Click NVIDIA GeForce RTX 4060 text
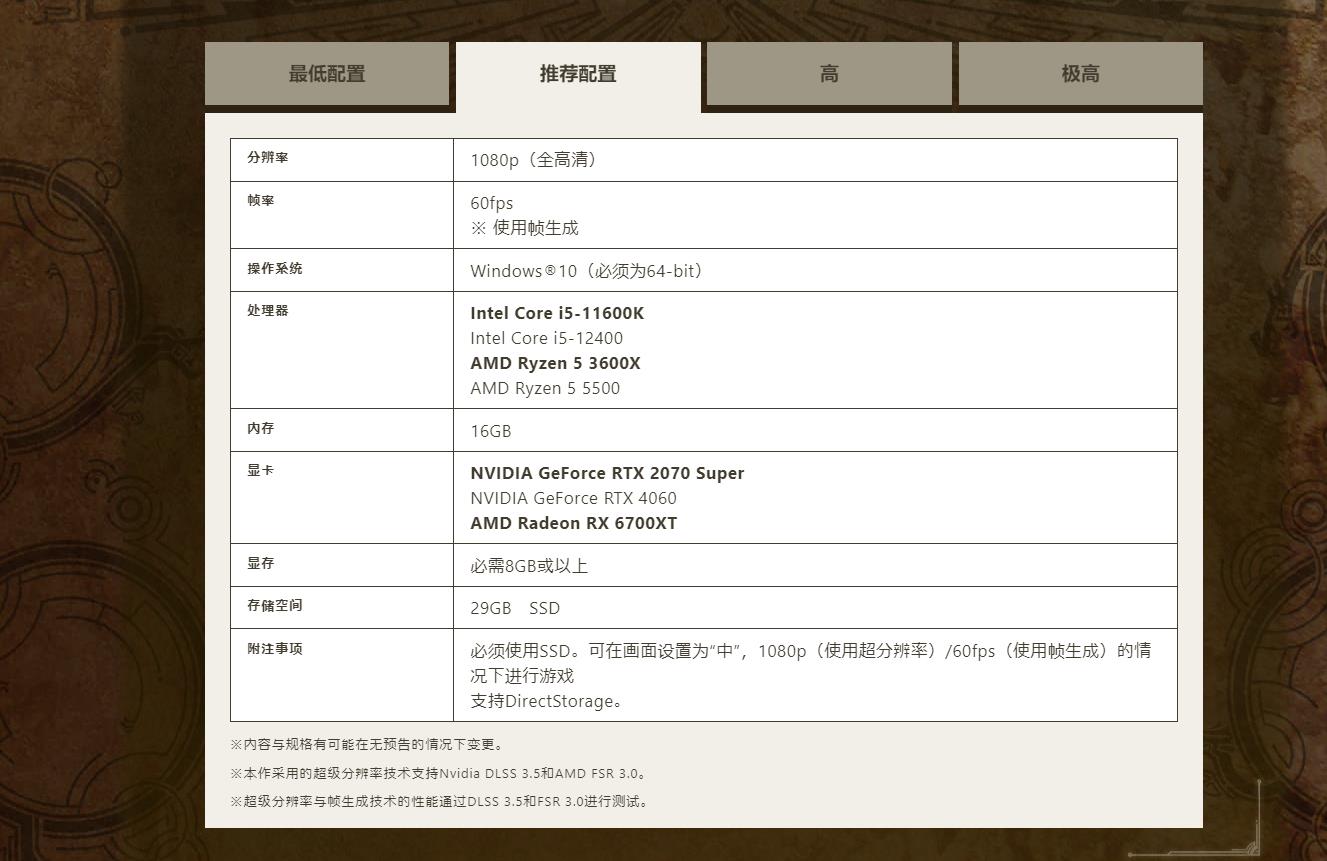 573,498
